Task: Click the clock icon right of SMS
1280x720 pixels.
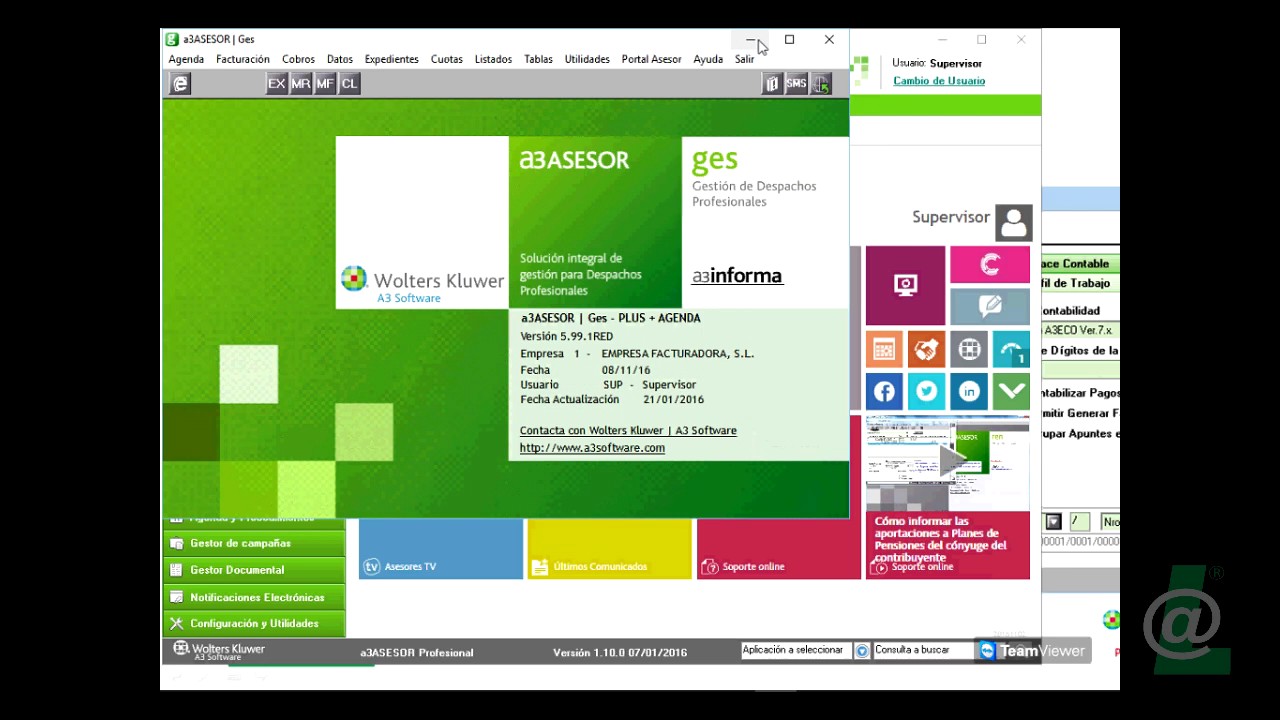Action: pyautogui.click(x=821, y=84)
